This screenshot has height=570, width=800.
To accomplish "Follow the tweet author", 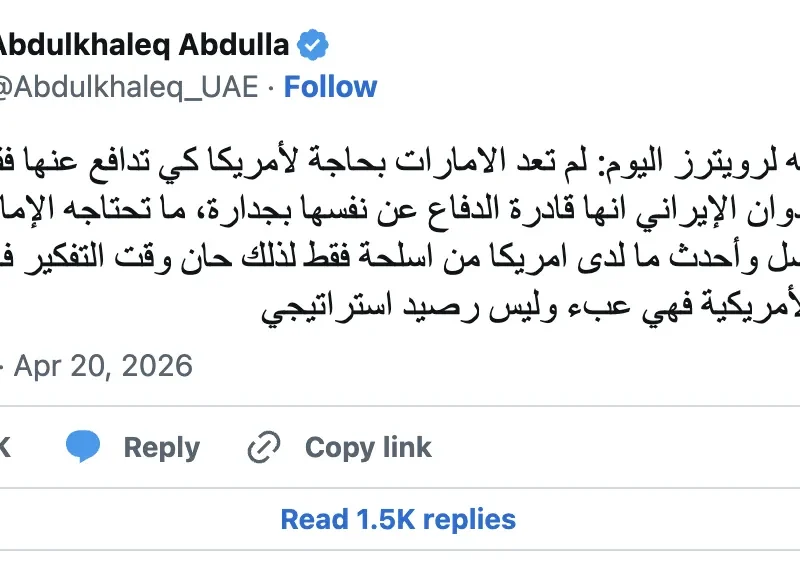I will pyautogui.click(x=331, y=87).
